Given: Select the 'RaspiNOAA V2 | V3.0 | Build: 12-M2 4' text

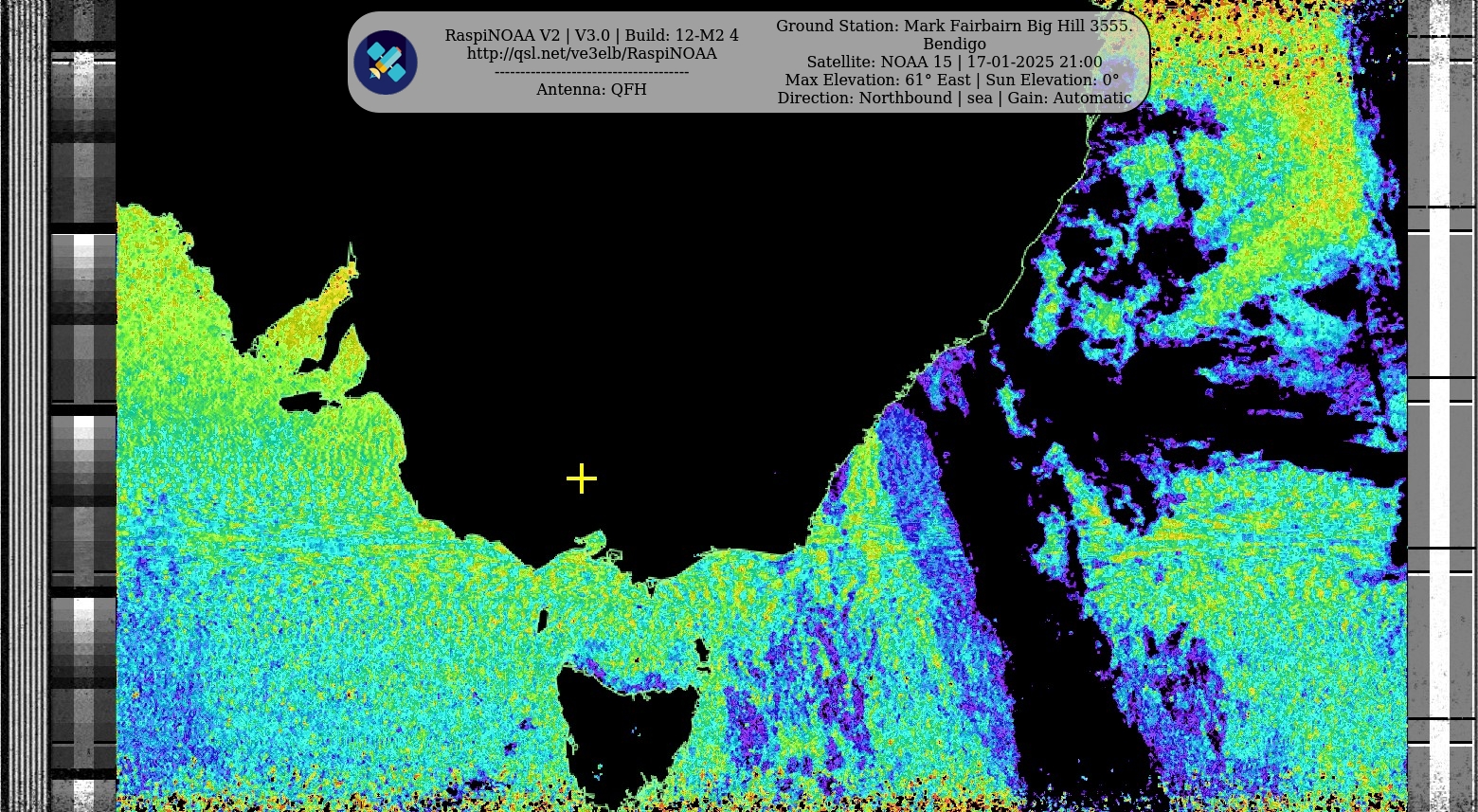Looking at the screenshot, I should (x=592, y=36).
